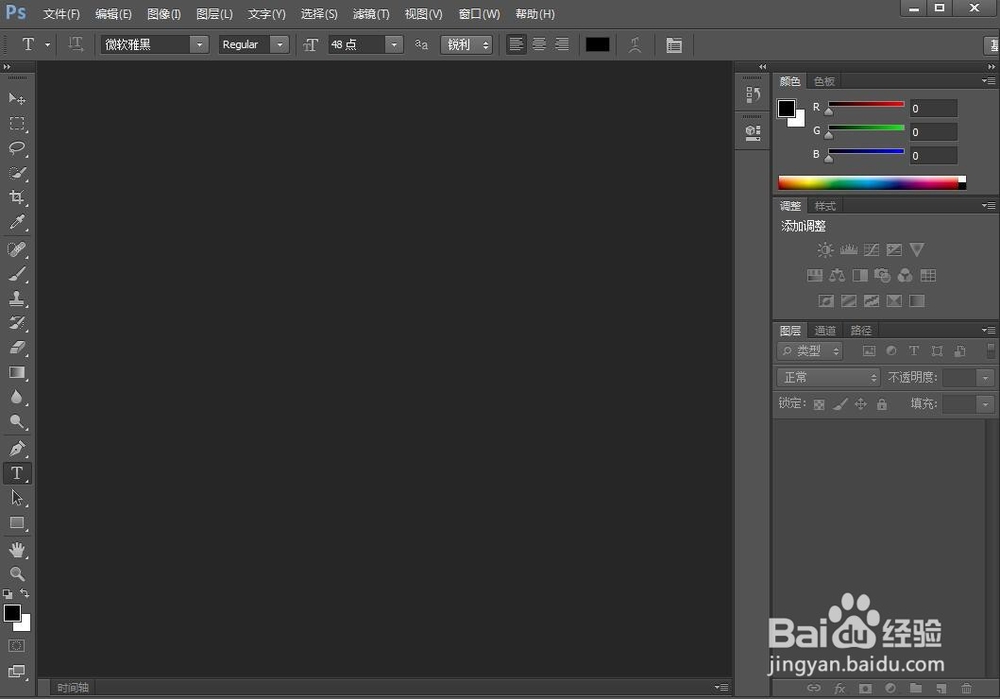Align text left
Screen dimensions: 1000x699
(516, 45)
